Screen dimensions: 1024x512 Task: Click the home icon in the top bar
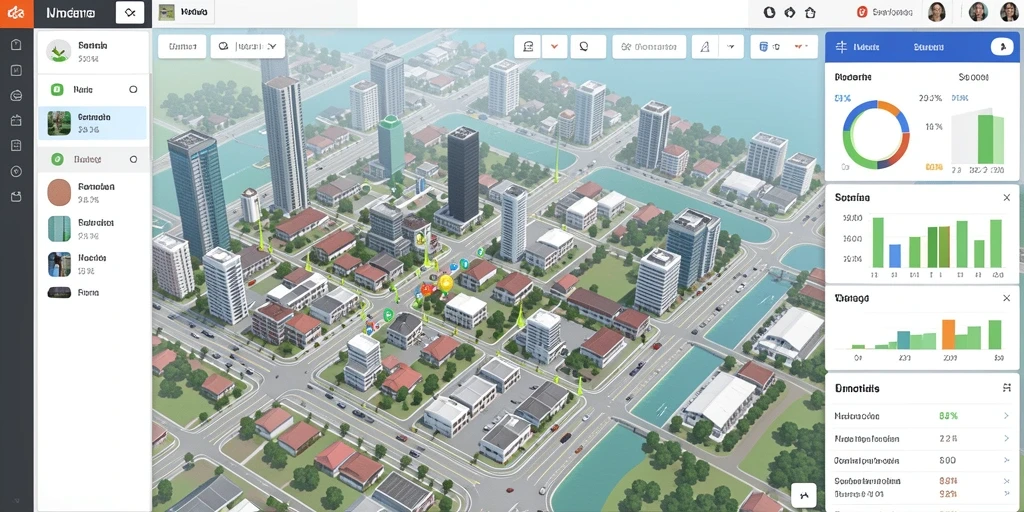coord(810,12)
